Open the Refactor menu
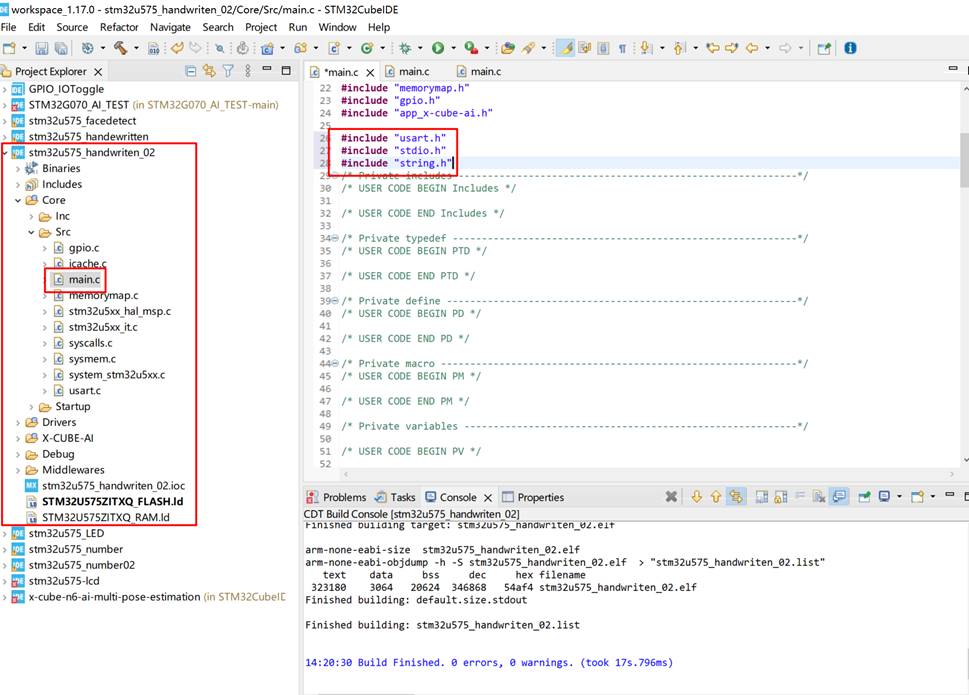Viewport: 969px width, 695px height. [x=119, y=27]
